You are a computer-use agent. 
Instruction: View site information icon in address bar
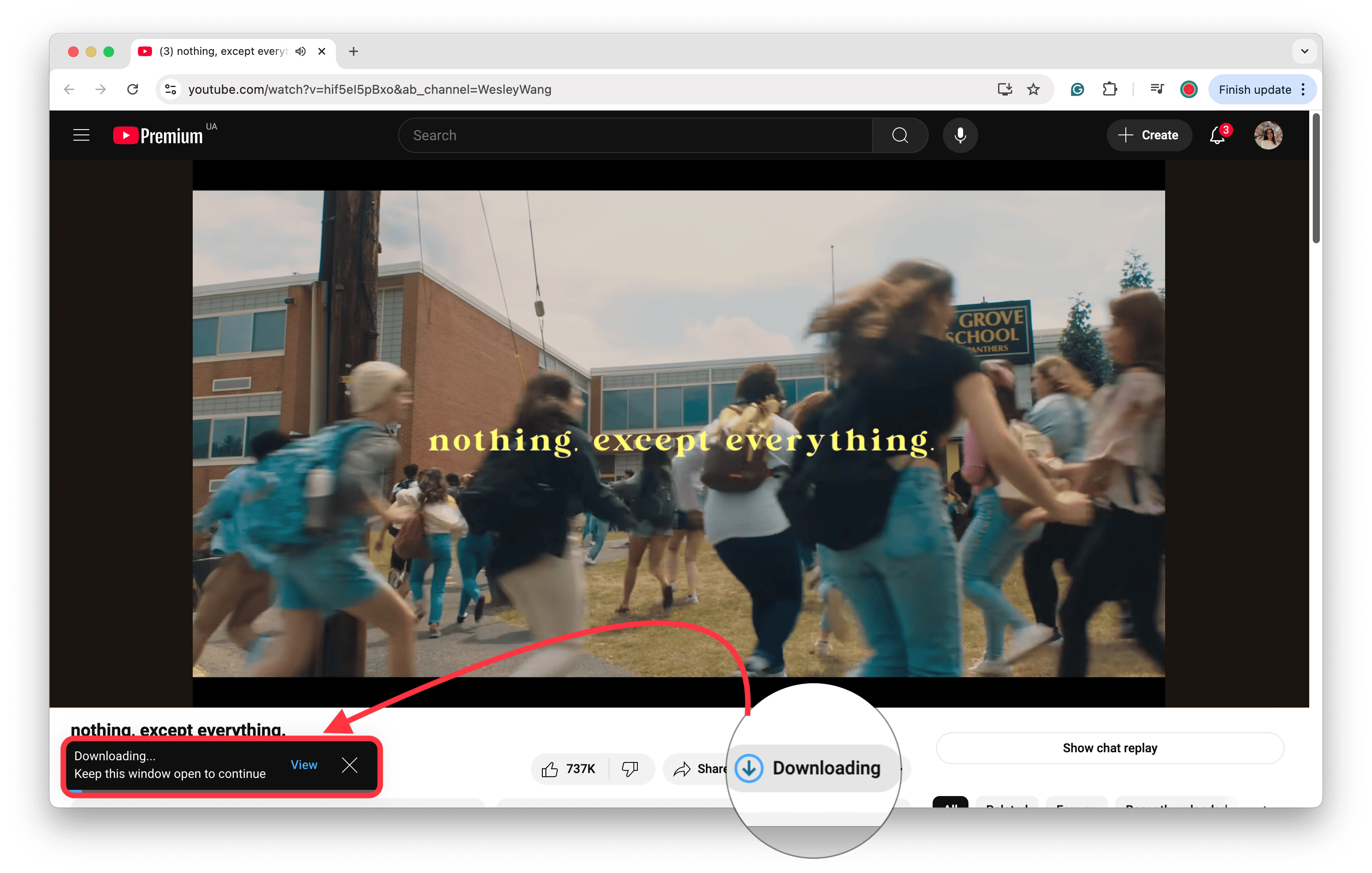(170, 89)
